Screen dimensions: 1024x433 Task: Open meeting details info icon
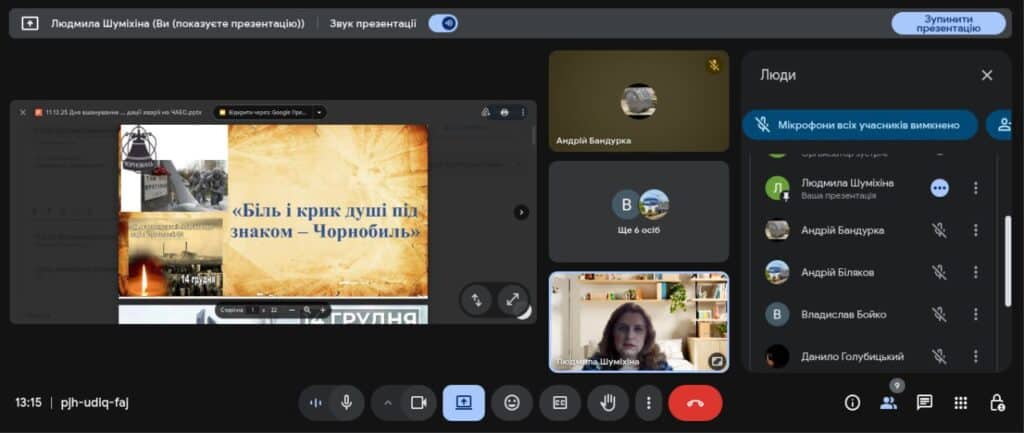[852, 402]
